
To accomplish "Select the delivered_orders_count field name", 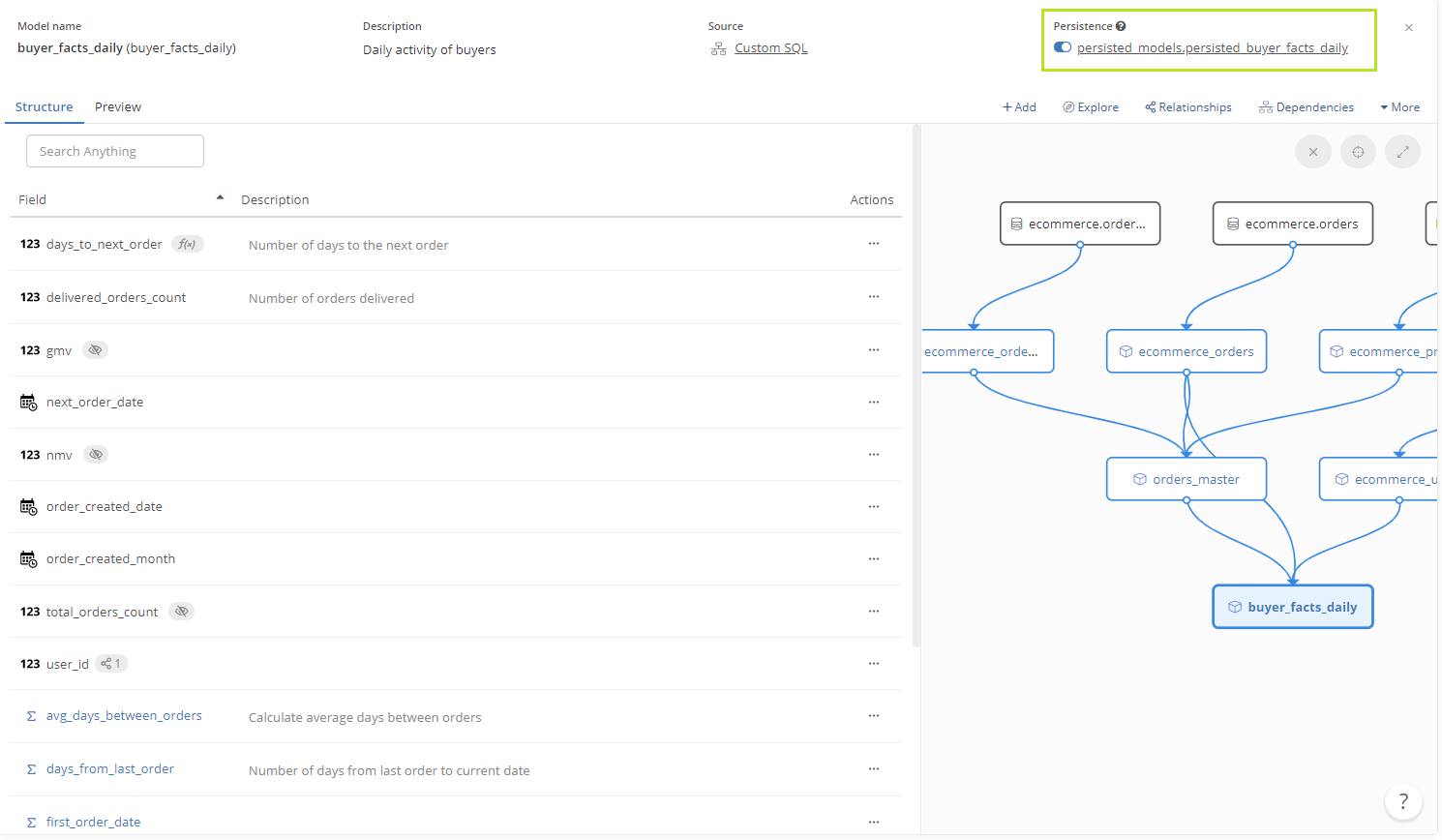I will 116,297.
